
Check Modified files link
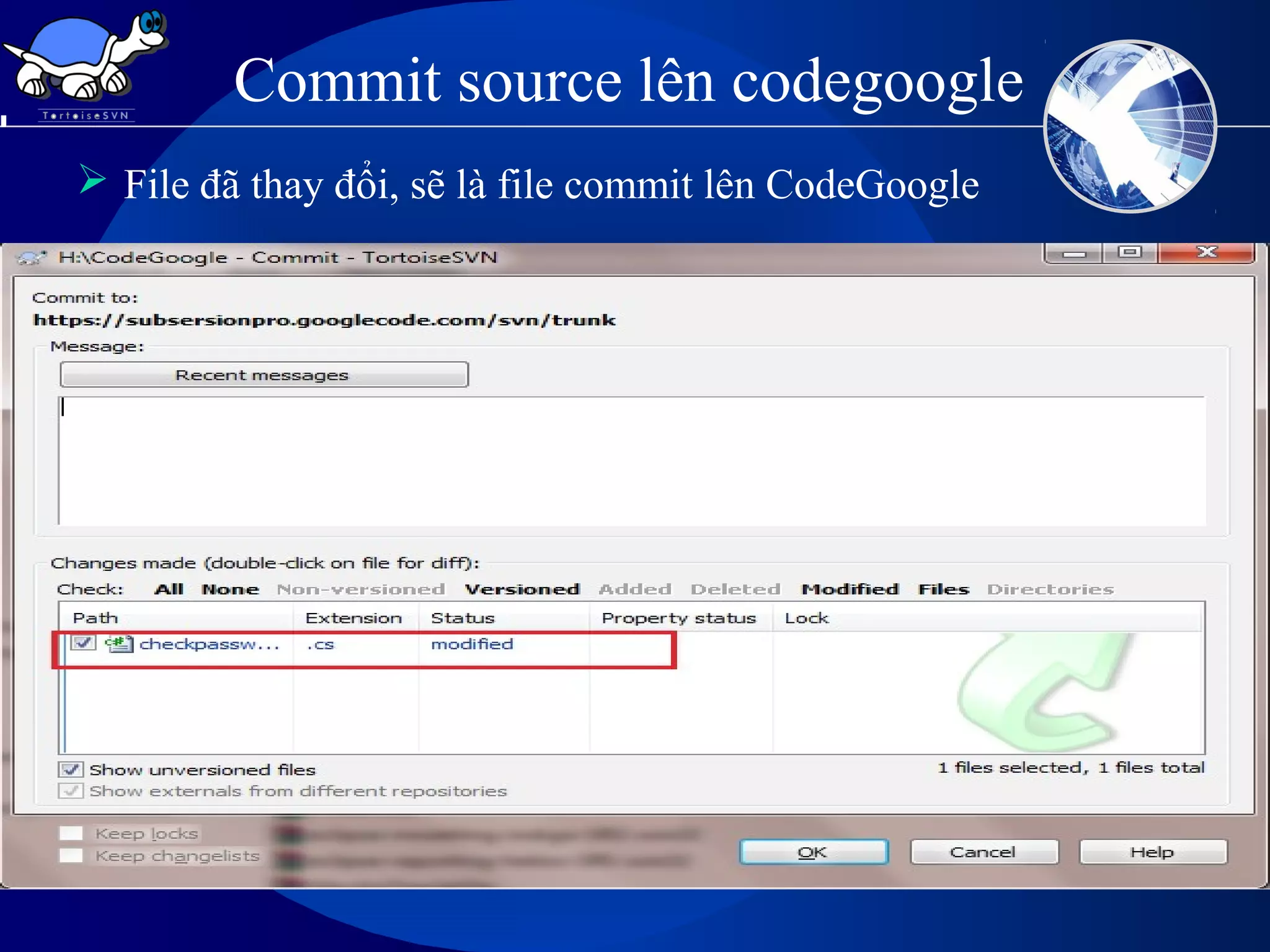(850, 589)
